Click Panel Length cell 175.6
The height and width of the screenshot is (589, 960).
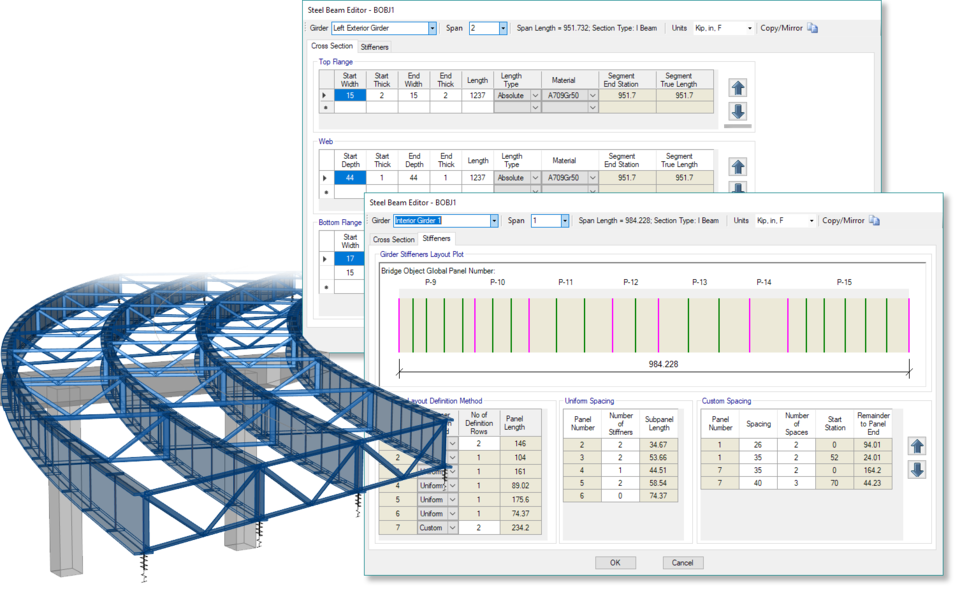pyautogui.click(x=520, y=500)
